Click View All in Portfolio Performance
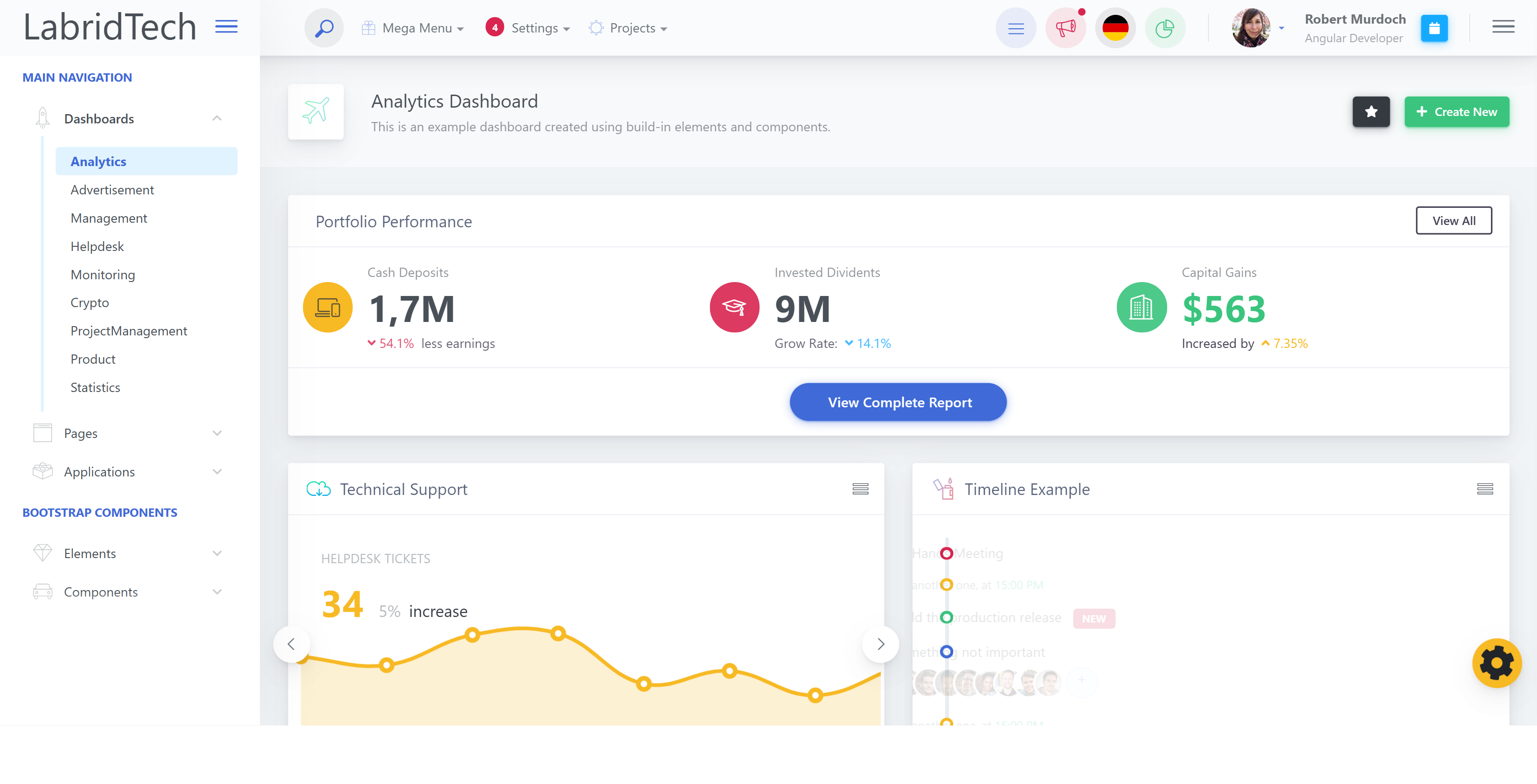Viewport: 1537px width, 784px height. (x=1453, y=221)
